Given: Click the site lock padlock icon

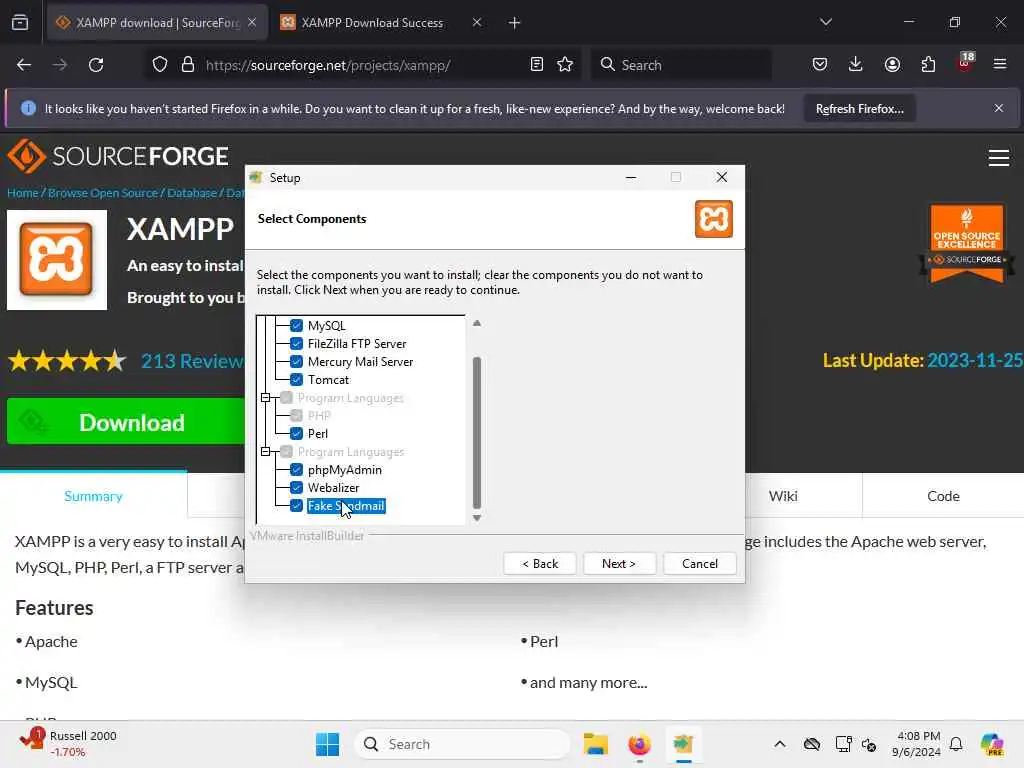Looking at the screenshot, I should (188, 65).
